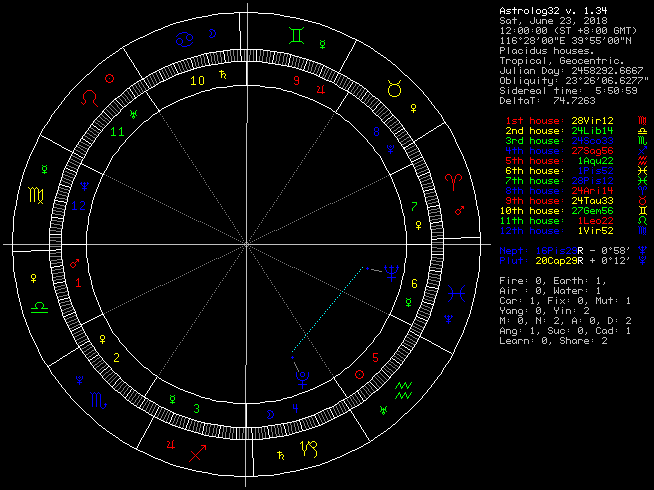Click the large blue Pluto planet glyph

point(302,379)
